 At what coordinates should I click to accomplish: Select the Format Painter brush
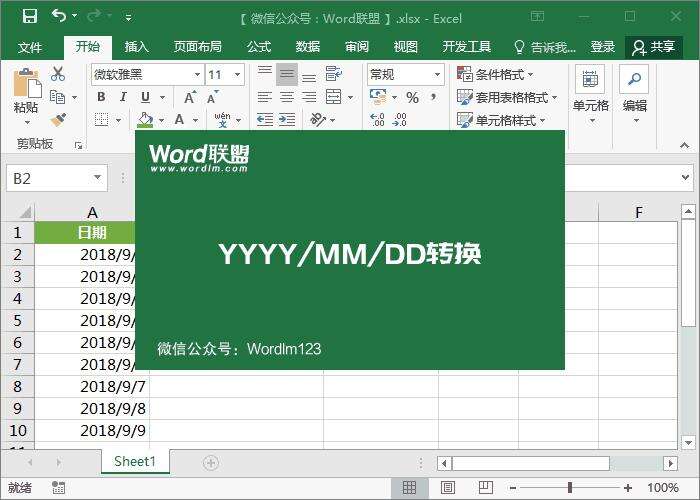point(57,119)
